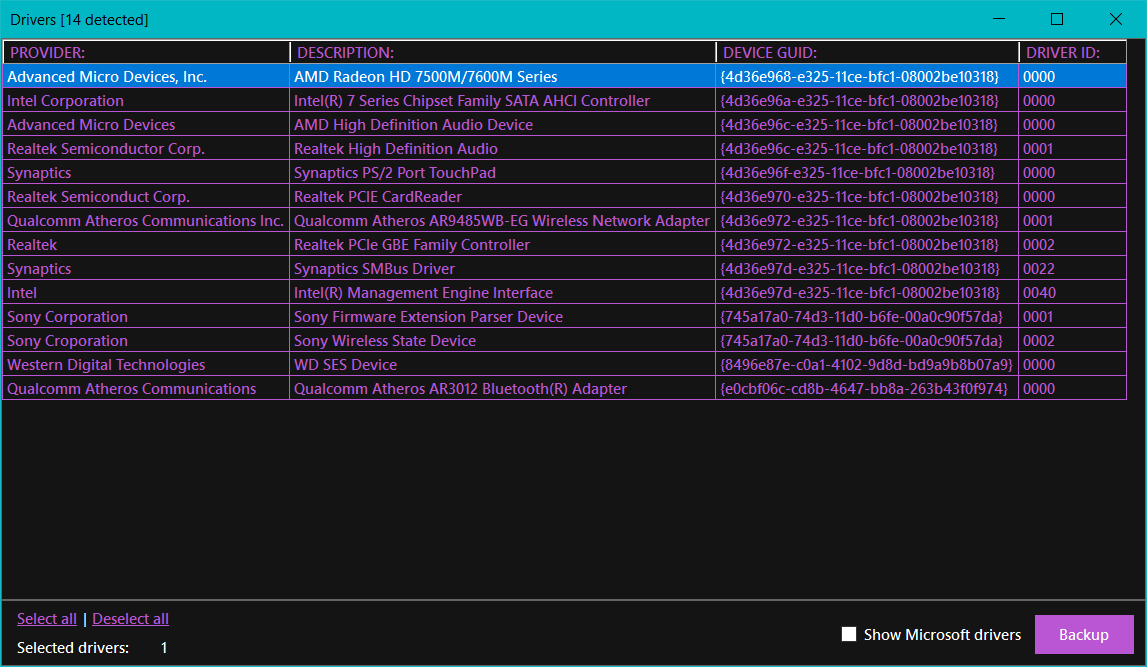
Task: Click GUID {4d36e970-e325-11ce-bfc1-08002be10318}
Action: [867, 197]
